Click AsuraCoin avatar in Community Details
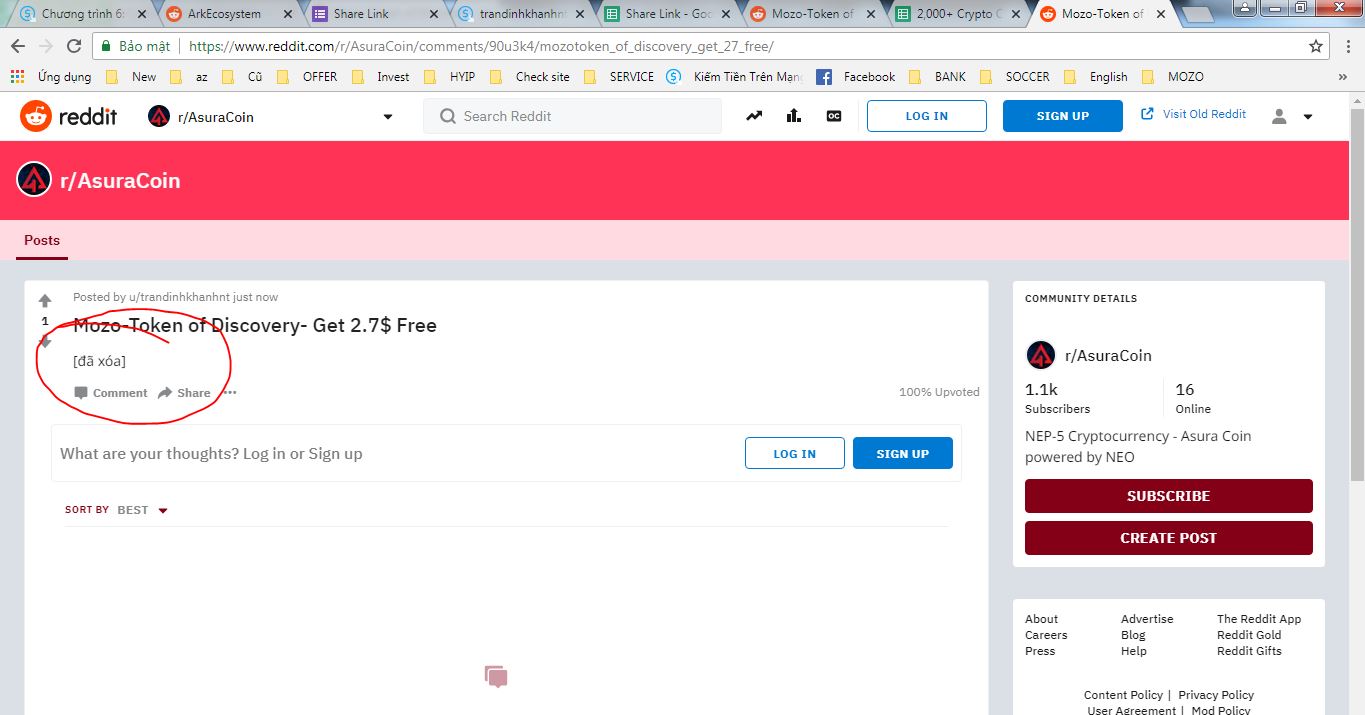1365x715 pixels. coord(1041,355)
